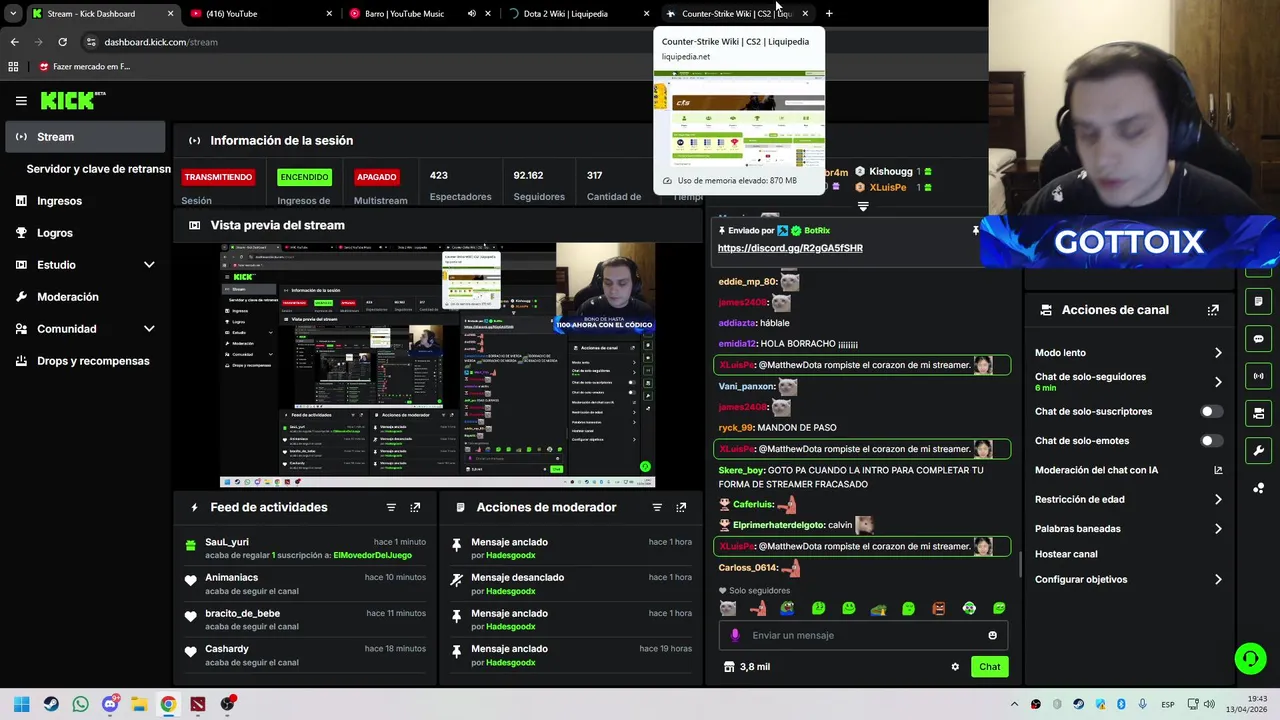Open the chat bubble icon in right rail
Viewport: 1280px width, 720px height.
pos(1259,339)
